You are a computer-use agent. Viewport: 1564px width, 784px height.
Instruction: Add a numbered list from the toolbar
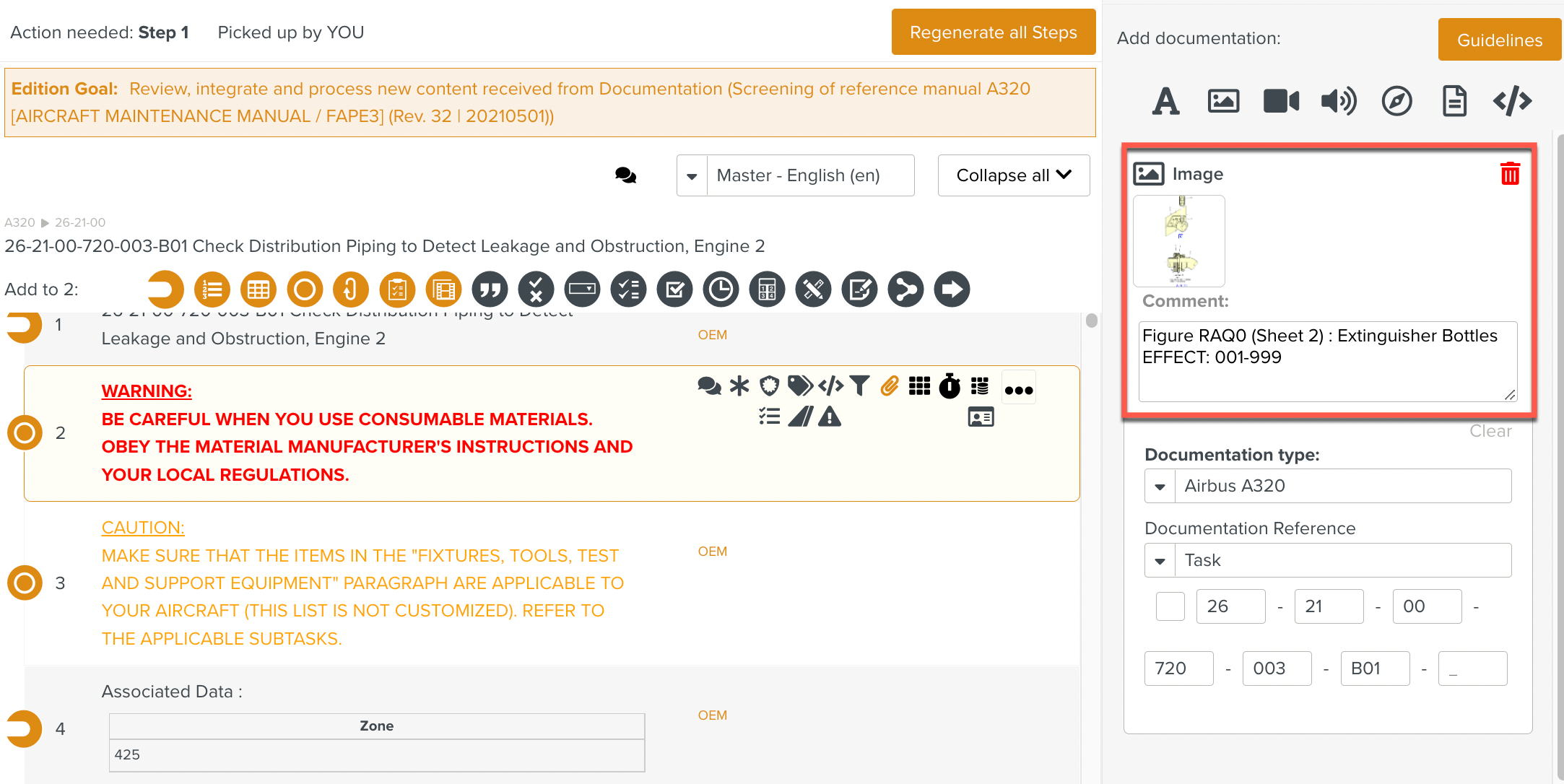[x=212, y=289]
